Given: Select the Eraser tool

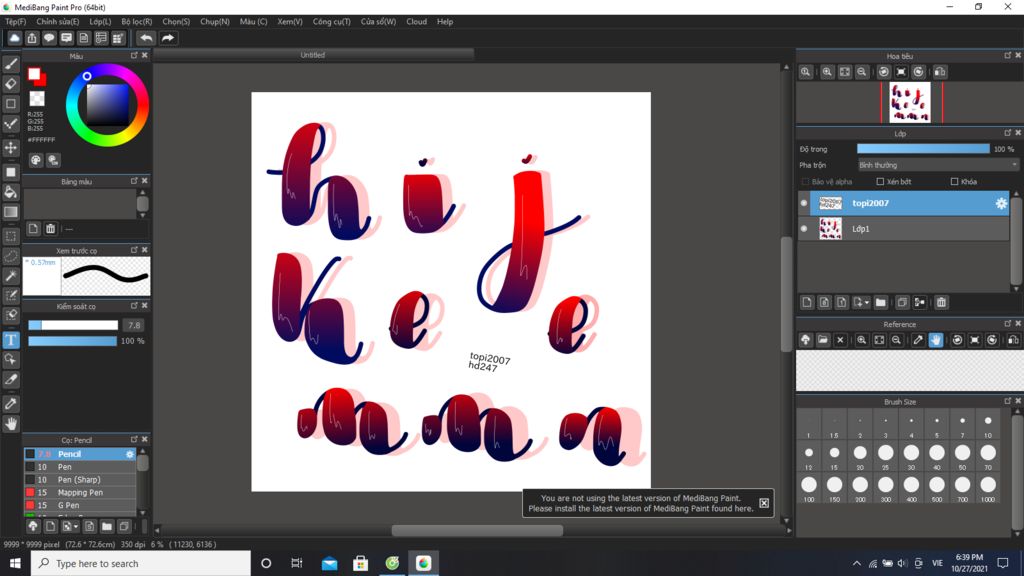Looking at the screenshot, I should pos(11,84).
